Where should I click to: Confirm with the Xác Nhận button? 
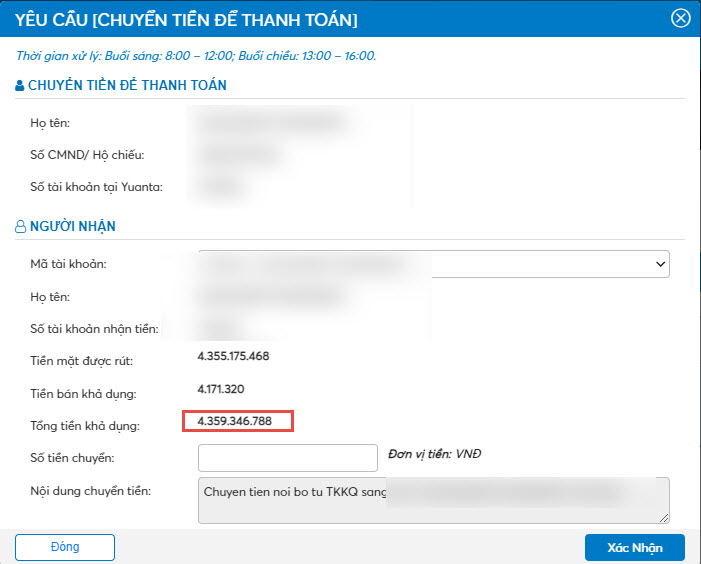[635, 547]
